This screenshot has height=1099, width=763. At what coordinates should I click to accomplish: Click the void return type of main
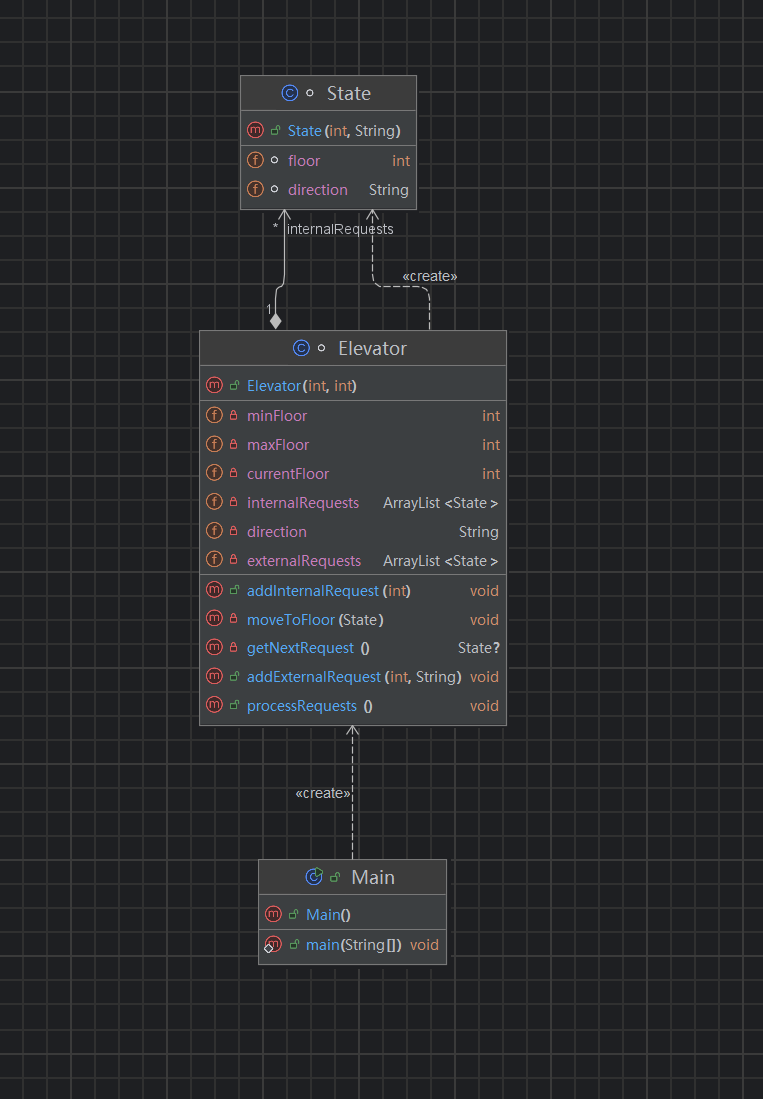coord(425,945)
